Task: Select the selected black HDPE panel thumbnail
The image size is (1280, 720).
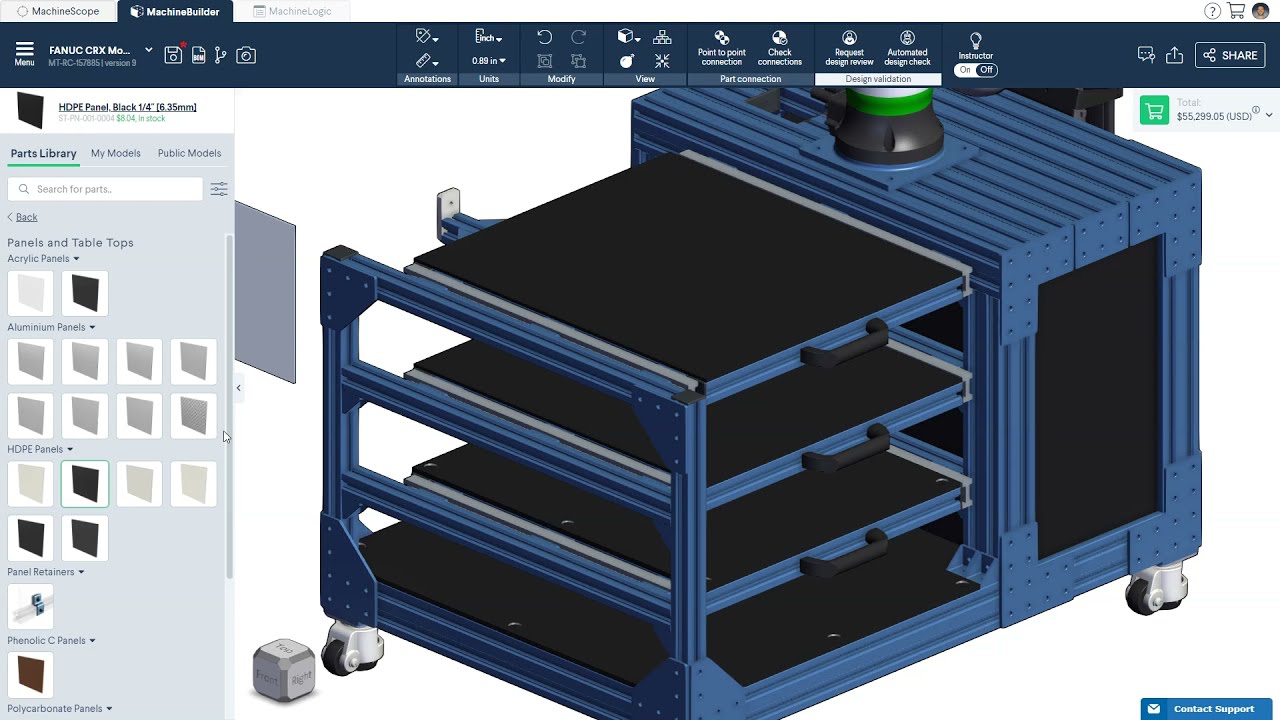Action: click(x=85, y=484)
